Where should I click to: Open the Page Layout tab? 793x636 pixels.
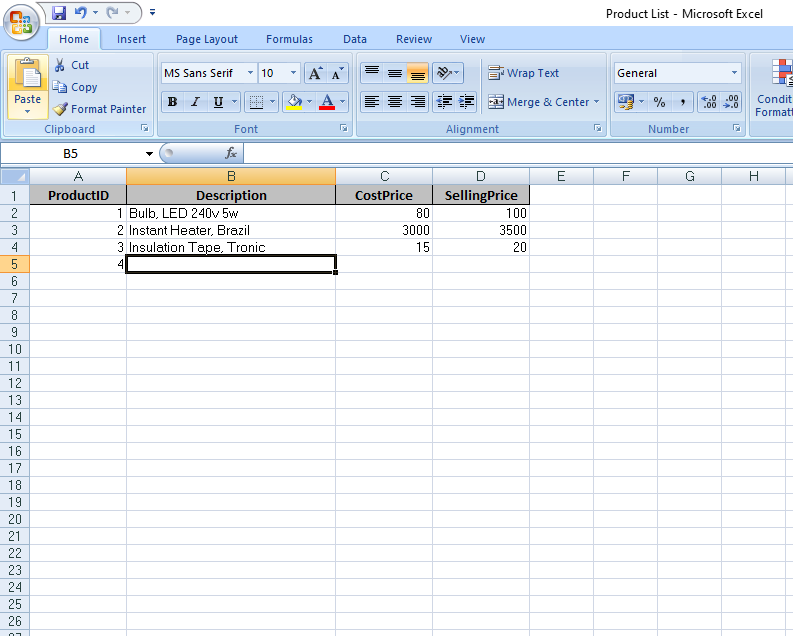[x=207, y=39]
